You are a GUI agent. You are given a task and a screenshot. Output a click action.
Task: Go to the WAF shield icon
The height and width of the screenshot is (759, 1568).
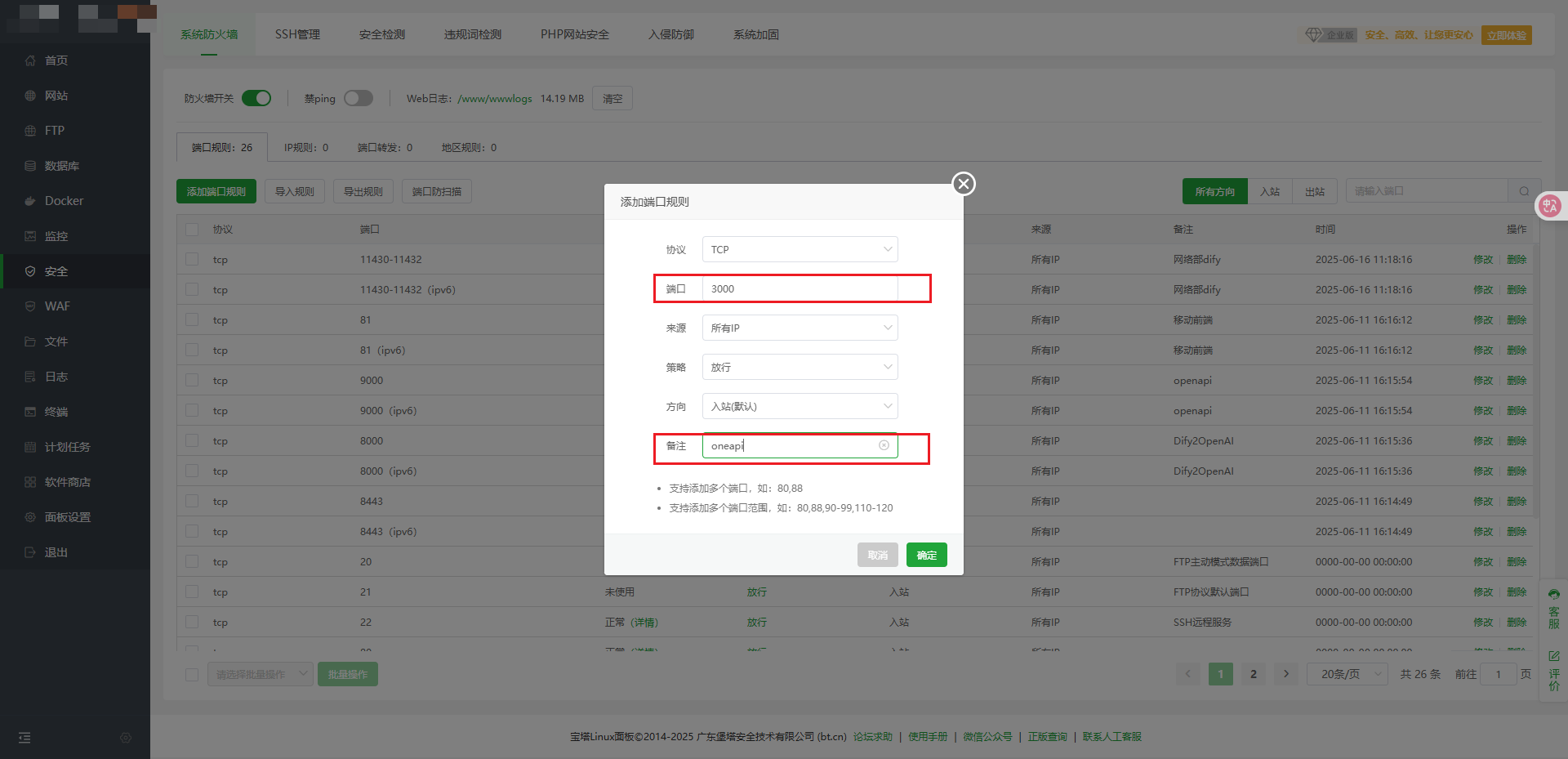[x=30, y=306]
